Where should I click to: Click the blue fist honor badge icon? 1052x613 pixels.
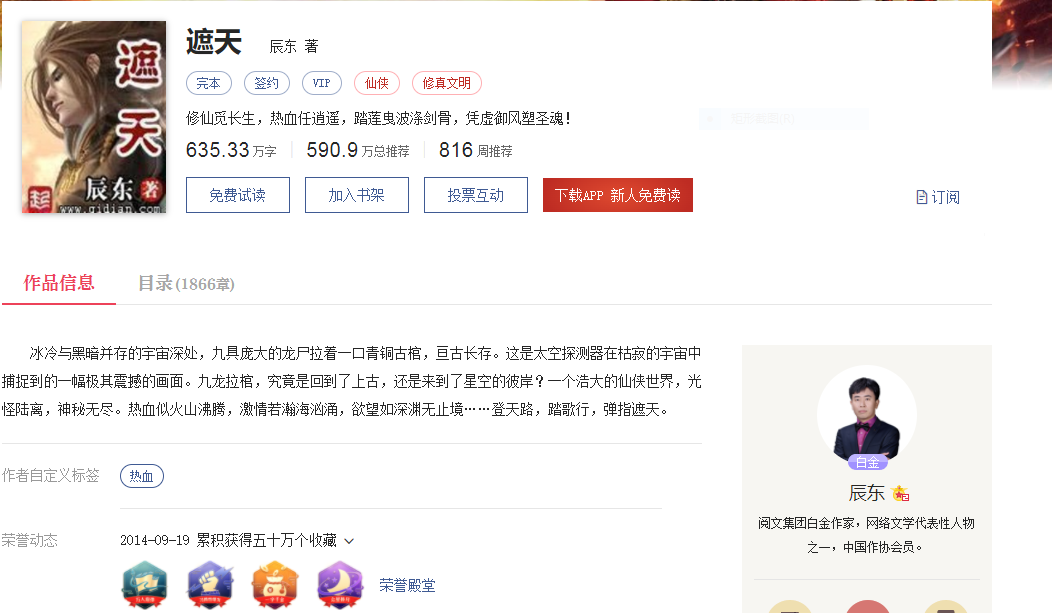pos(209,585)
